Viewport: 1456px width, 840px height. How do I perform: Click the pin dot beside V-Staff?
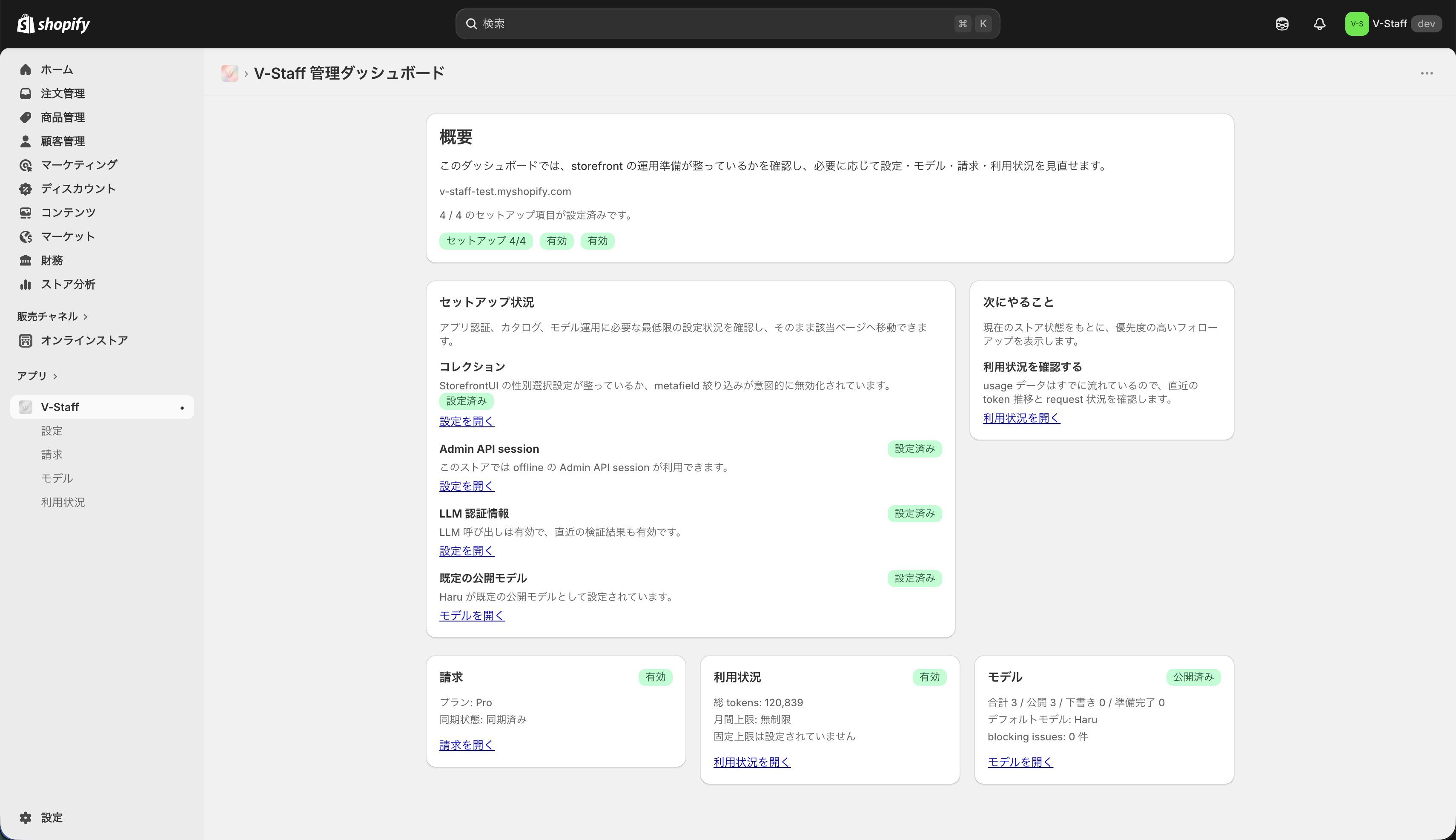pyautogui.click(x=182, y=408)
